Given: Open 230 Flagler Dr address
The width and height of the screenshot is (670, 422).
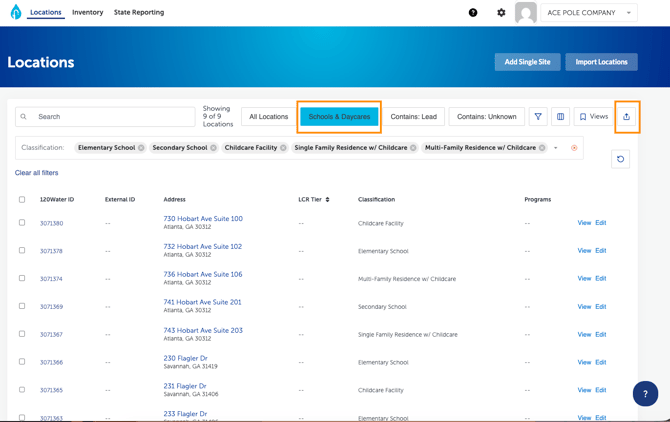Looking at the screenshot, I should click(x=185, y=358).
